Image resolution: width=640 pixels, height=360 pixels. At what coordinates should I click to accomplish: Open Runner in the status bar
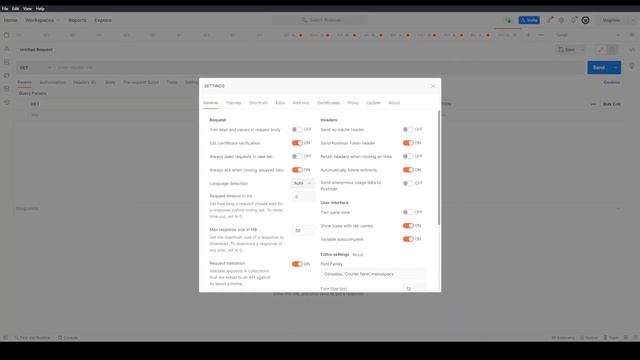pyautogui.click(x=589, y=338)
